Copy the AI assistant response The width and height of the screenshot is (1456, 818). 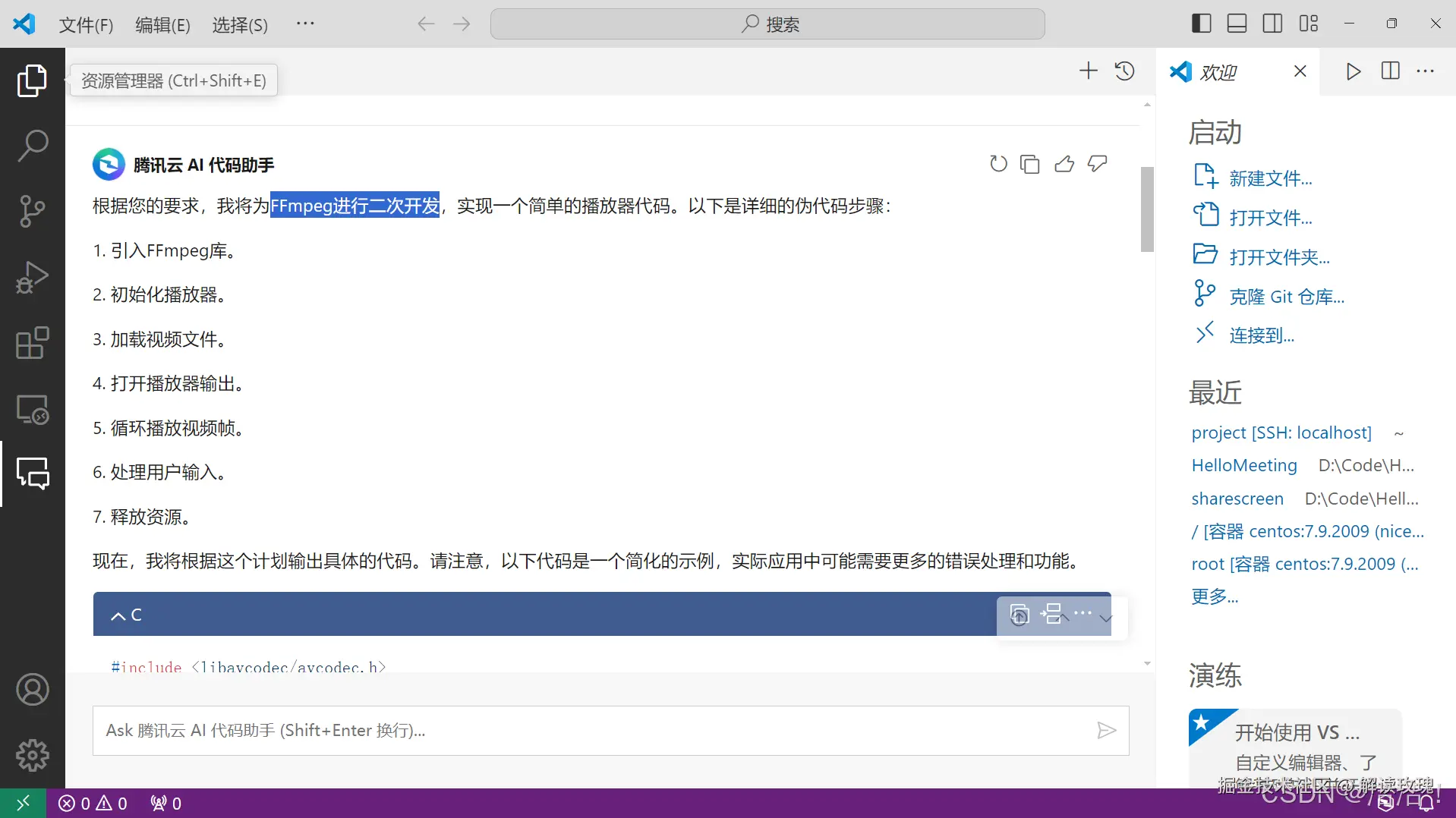(x=1030, y=164)
